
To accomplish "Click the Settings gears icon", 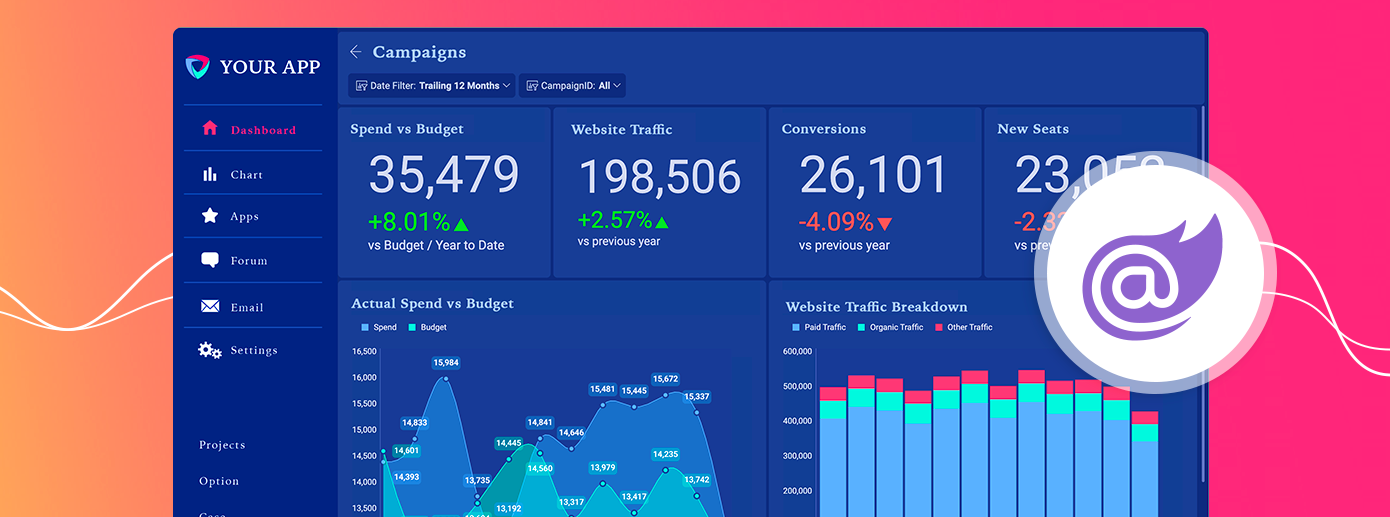I will point(210,350).
